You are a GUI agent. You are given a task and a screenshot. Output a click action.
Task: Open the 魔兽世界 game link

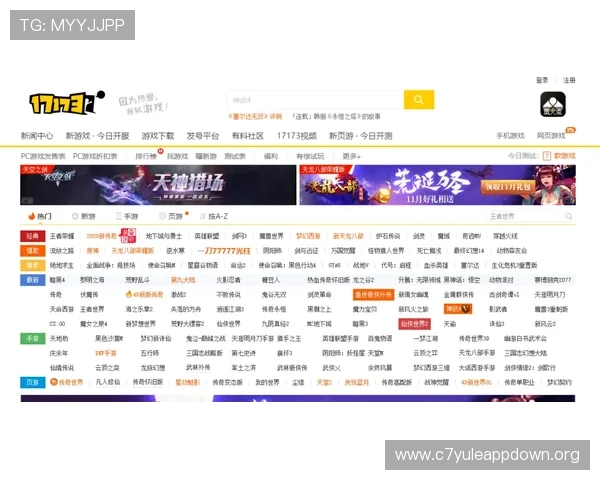(x=271, y=236)
